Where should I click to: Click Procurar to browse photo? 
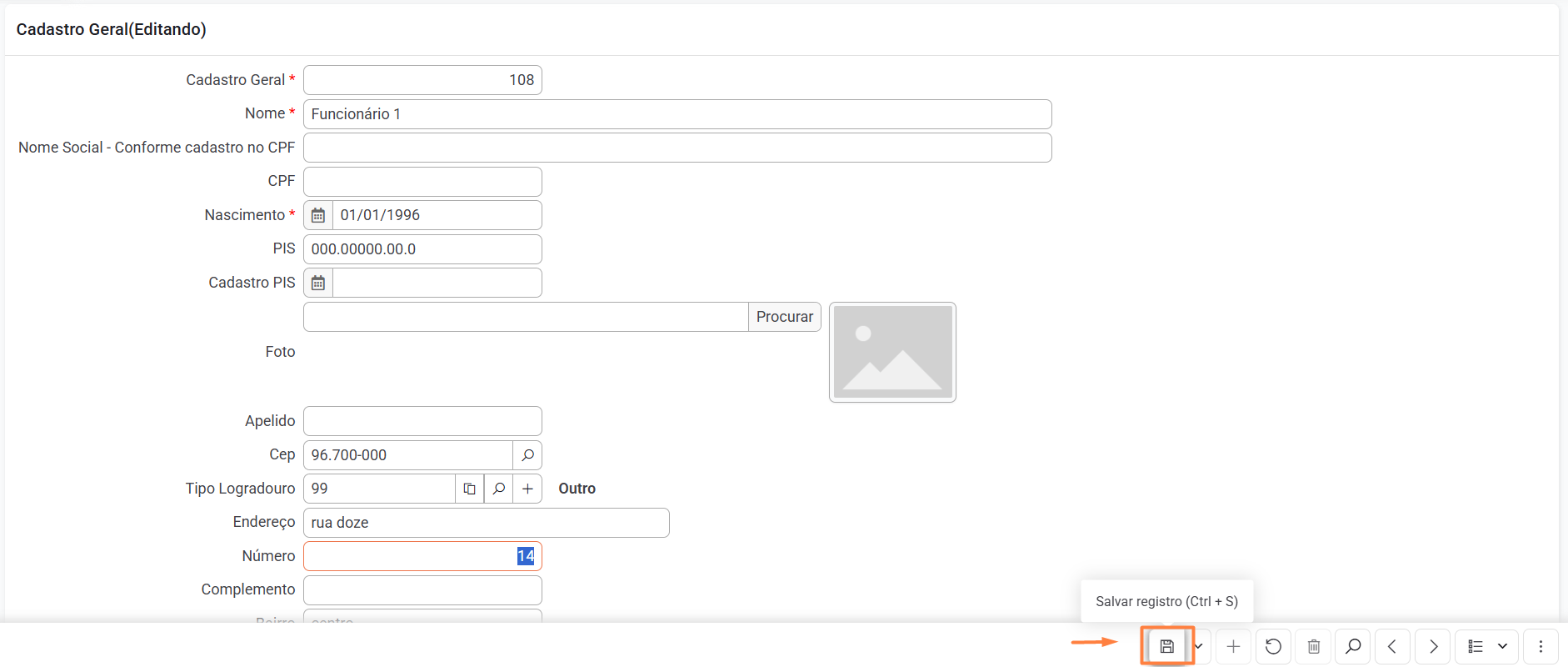784,317
